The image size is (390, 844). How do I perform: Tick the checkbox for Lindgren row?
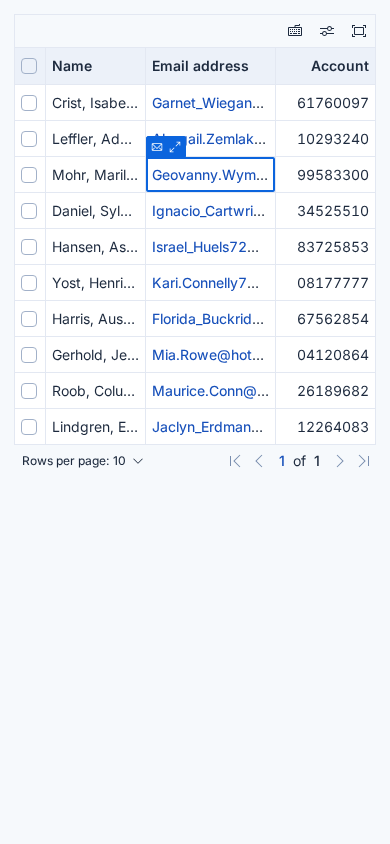pyautogui.click(x=29, y=427)
